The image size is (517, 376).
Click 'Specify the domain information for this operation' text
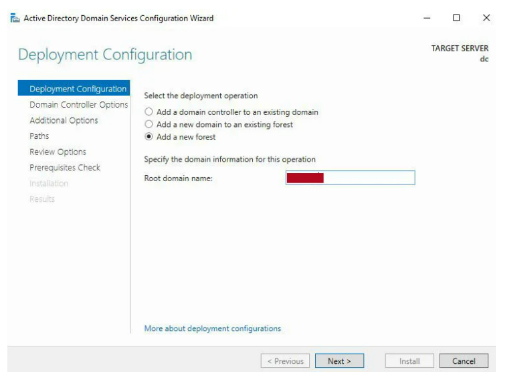(230, 159)
